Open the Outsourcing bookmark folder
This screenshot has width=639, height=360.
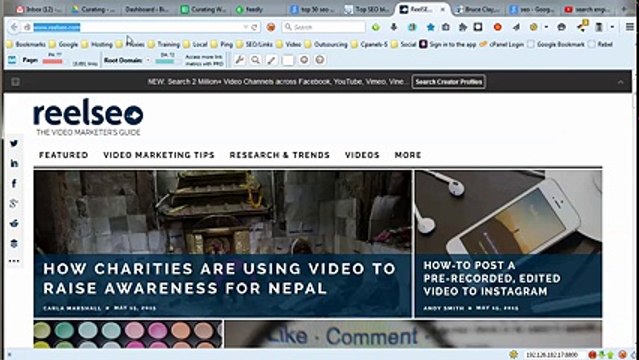click(x=326, y=44)
